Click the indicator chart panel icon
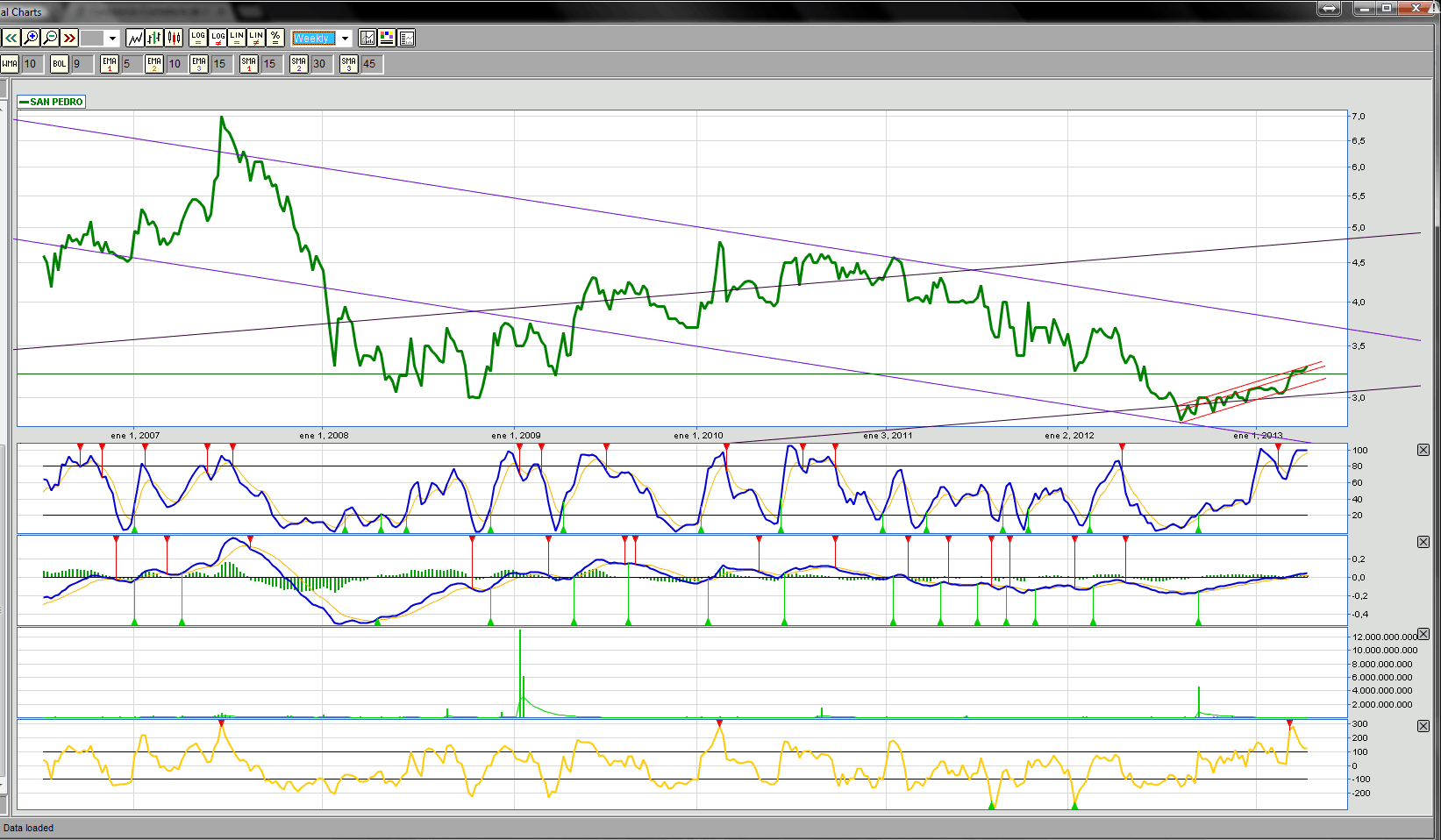1441x840 pixels. point(406,38)
